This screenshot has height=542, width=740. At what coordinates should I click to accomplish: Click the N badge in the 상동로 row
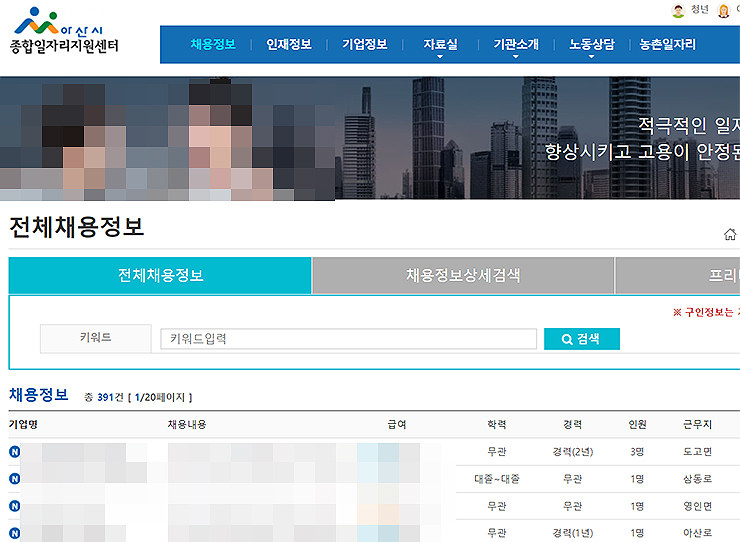[15, 479]
